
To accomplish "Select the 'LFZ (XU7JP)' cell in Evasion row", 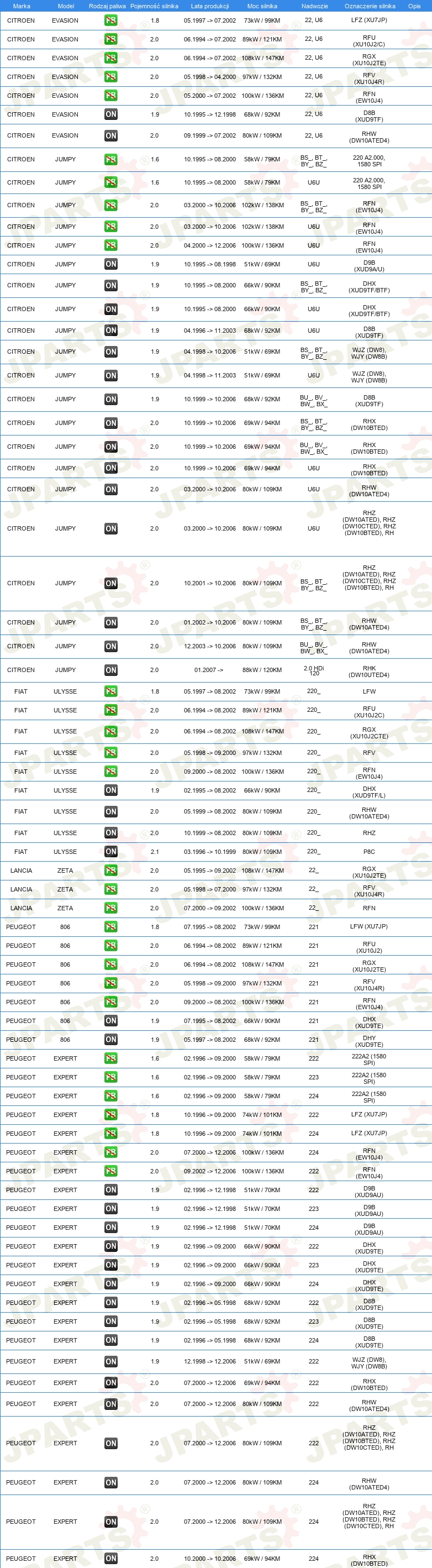I will [x=370, y=20].
